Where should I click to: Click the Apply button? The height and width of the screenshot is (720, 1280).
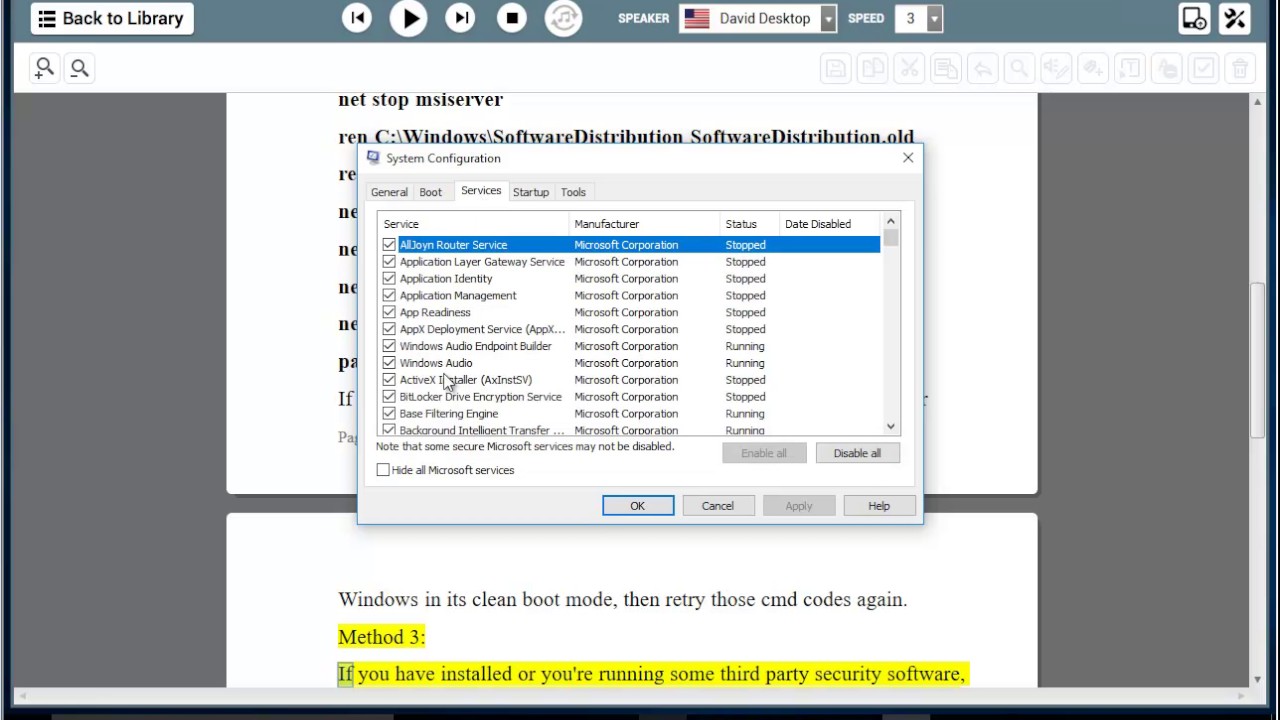(799, 506)
